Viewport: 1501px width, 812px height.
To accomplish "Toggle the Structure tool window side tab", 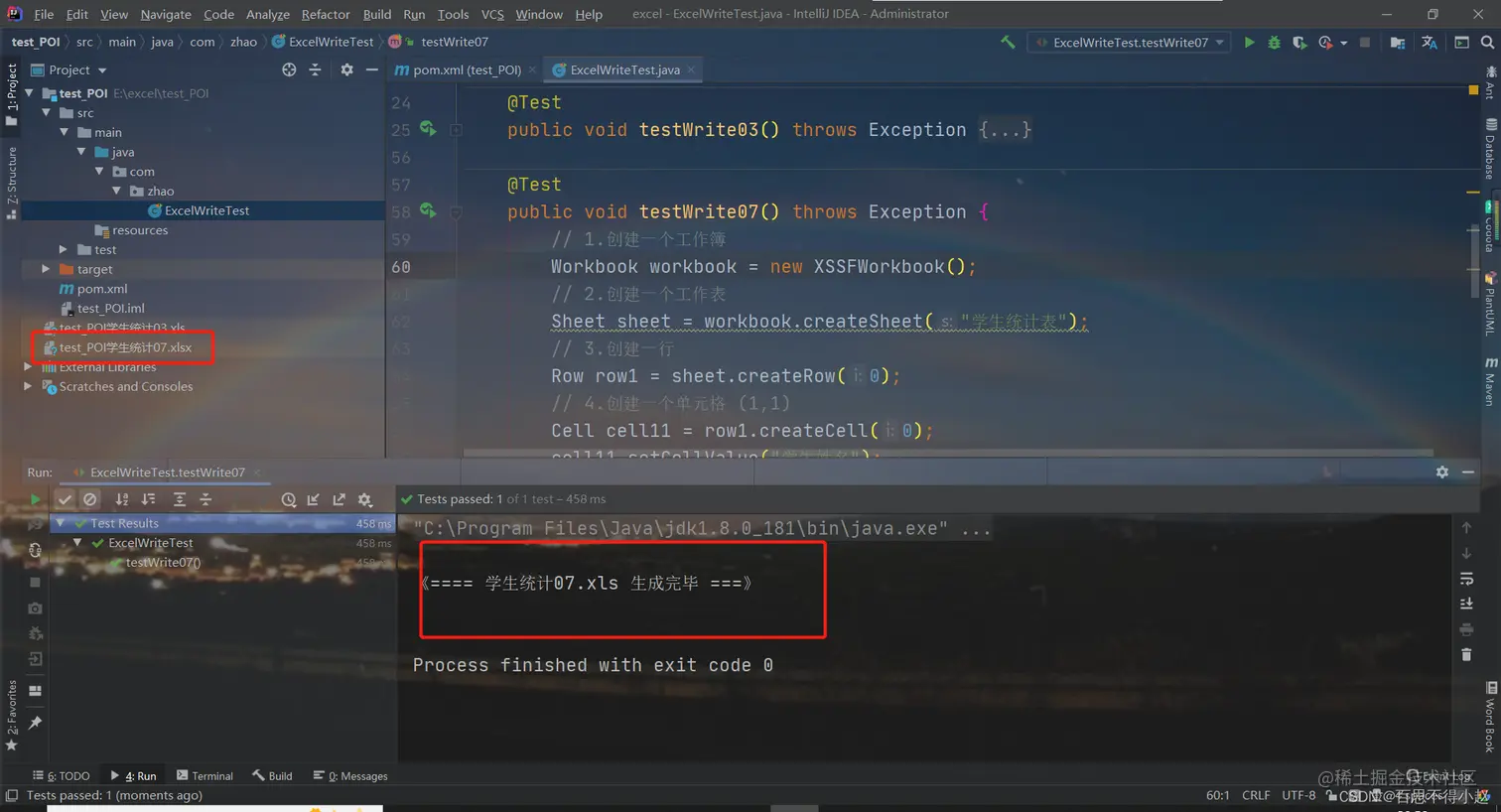I will tap(11, 183).
